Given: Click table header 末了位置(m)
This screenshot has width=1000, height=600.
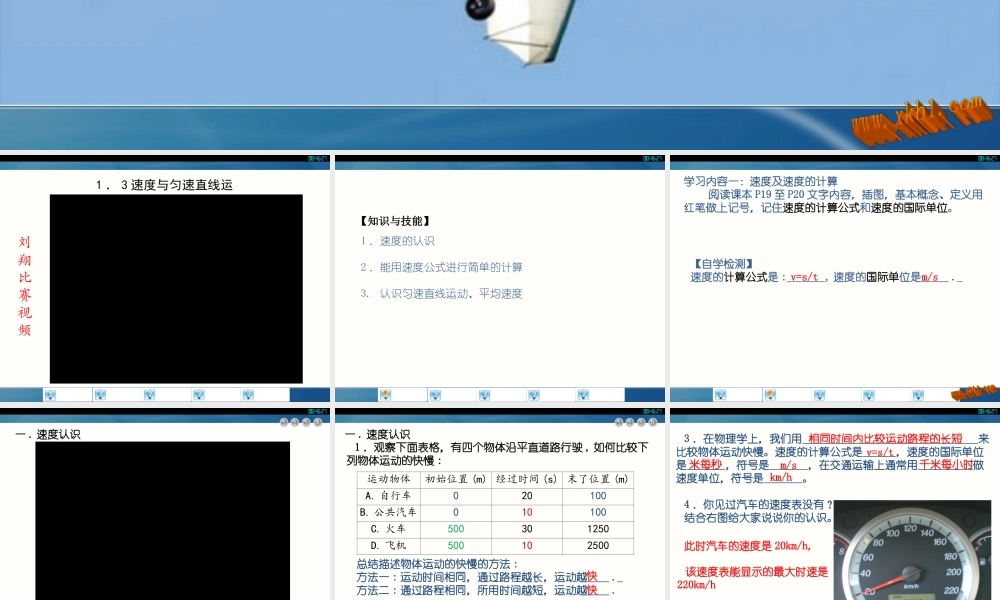Looking at the screenshot, I should [x=598, y=479].
